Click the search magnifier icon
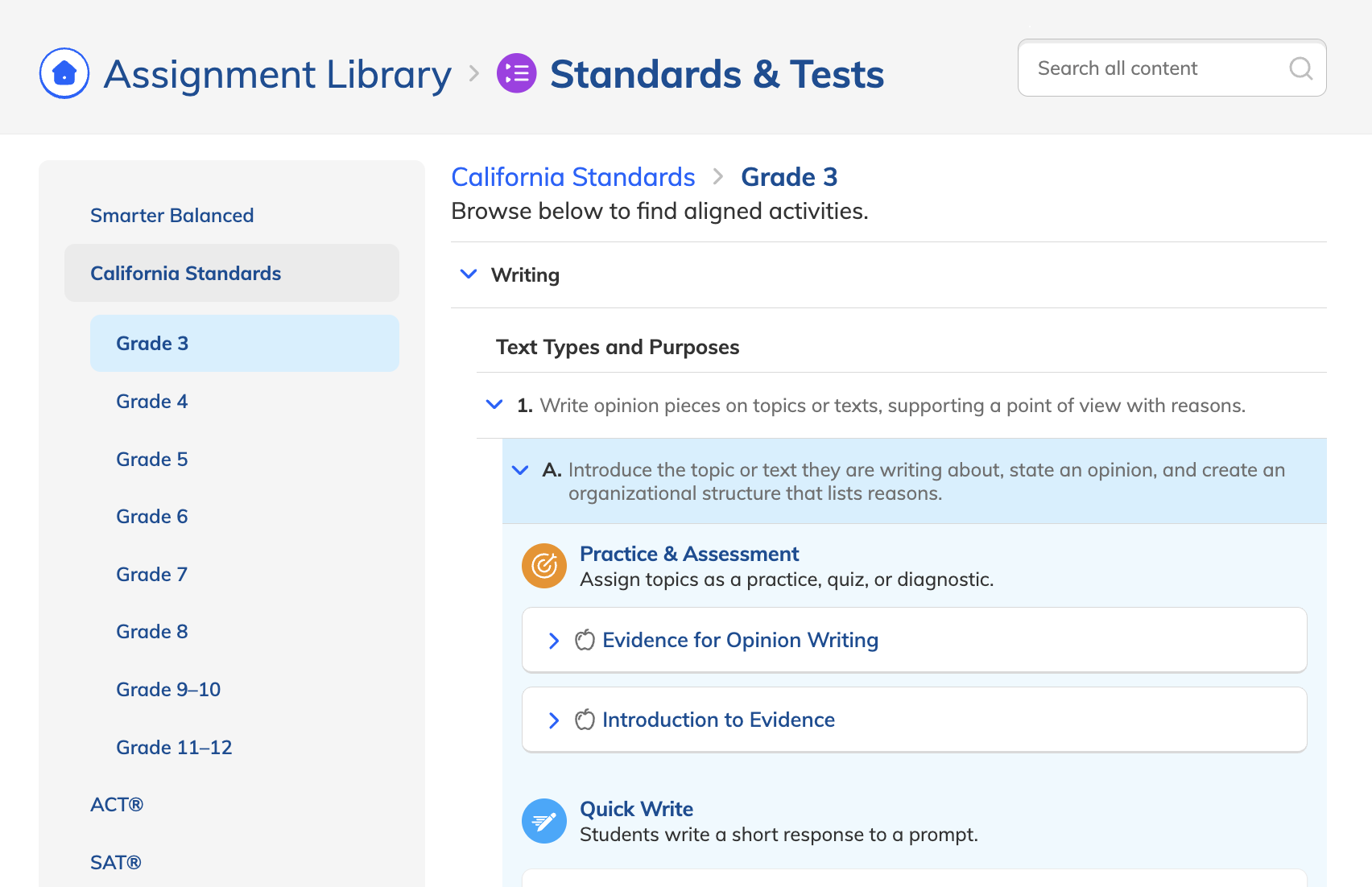This screenshot has width=1372, height=887. (x=1300, y=68)
